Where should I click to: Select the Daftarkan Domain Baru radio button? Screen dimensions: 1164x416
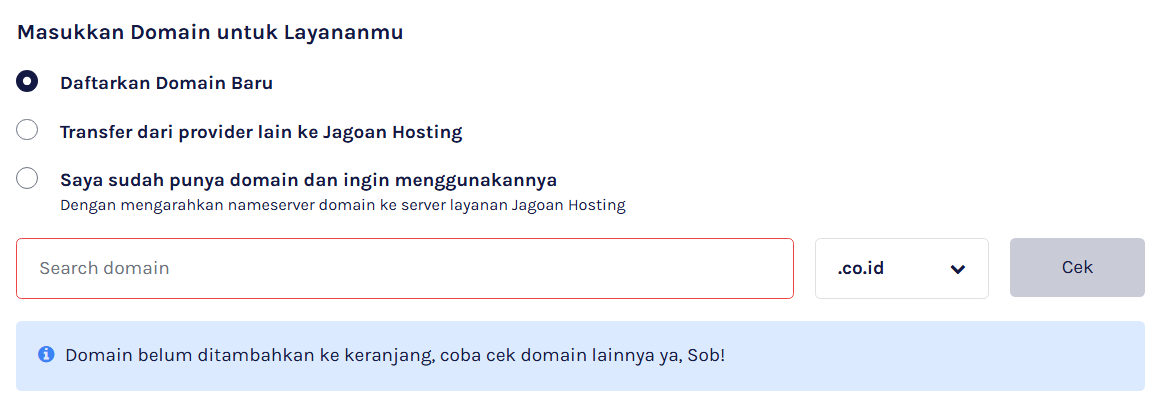pyautogui.click(x=27, y=82)
